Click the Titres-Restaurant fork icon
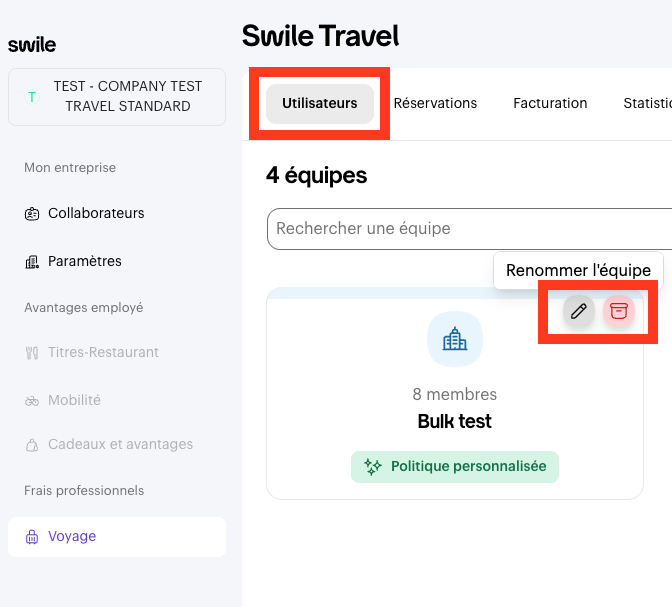 click(x=32, y=352)
